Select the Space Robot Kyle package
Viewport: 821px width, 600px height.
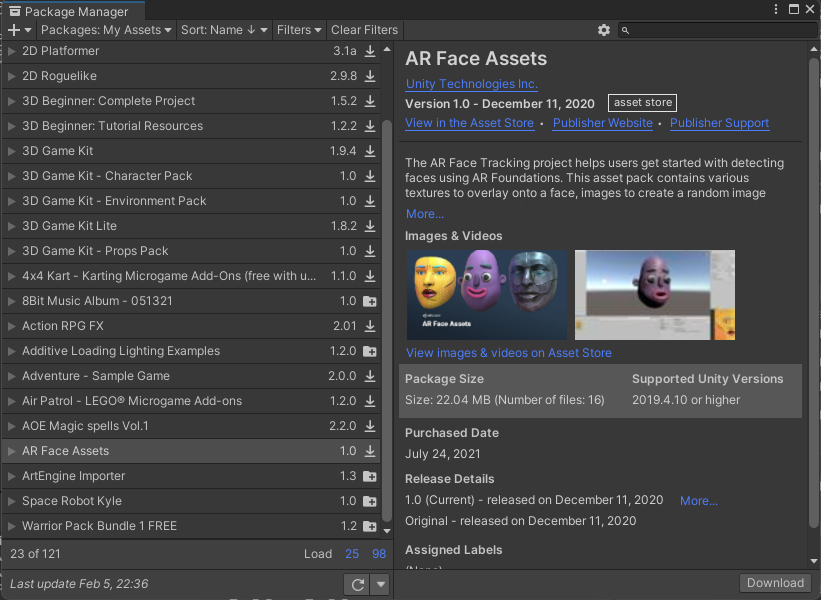pyautogui.click(x=191, y=501)
